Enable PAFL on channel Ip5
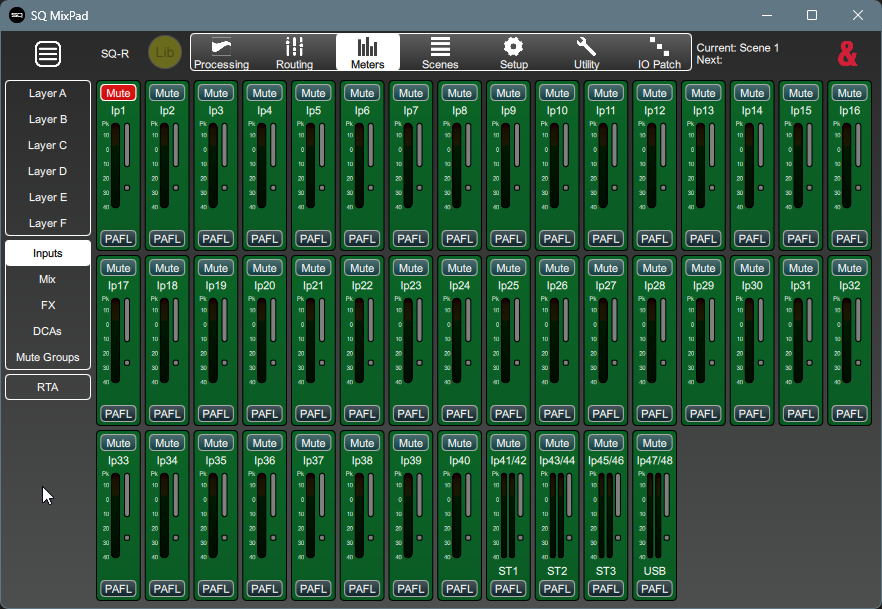Viewport: 882px width, 609px height. [x=313, y=239]
